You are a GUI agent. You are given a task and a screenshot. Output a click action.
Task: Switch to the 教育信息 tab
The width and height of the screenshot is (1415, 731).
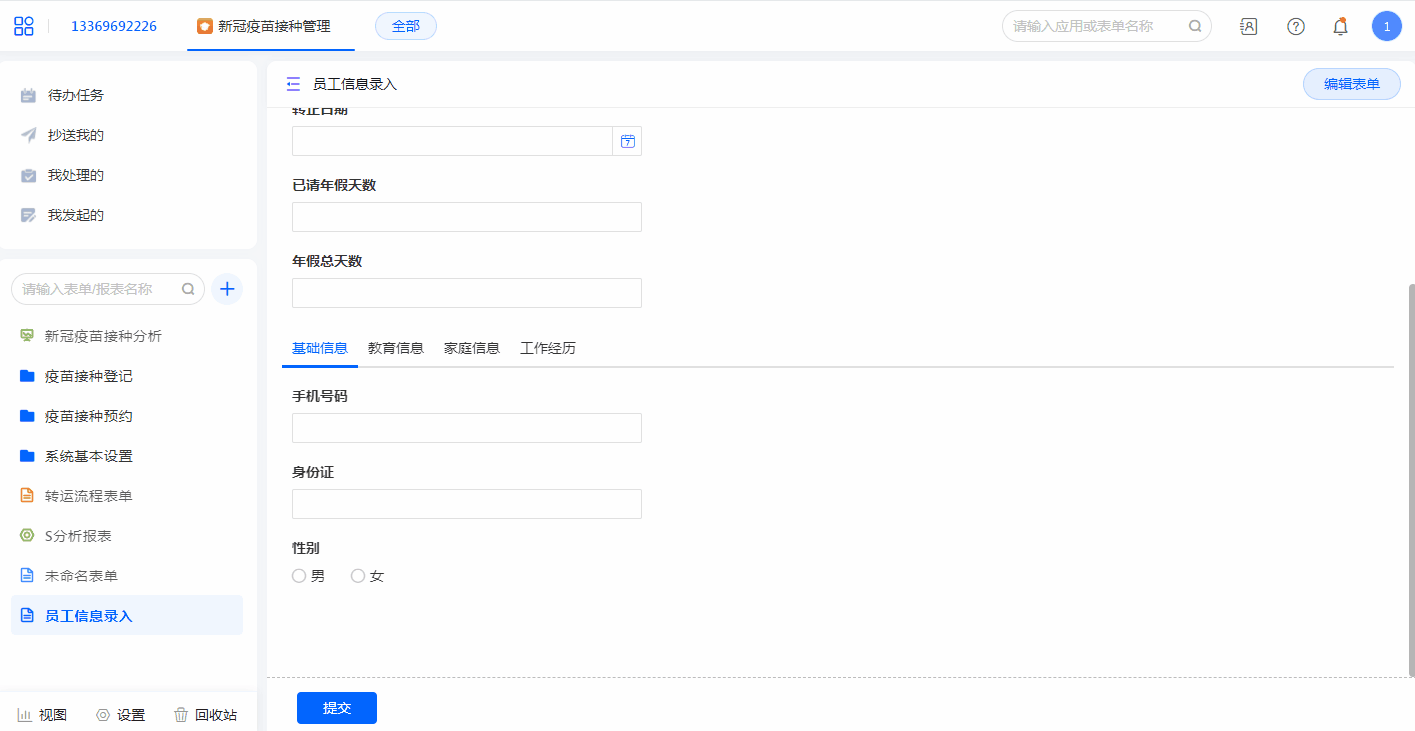coord(395,348)
